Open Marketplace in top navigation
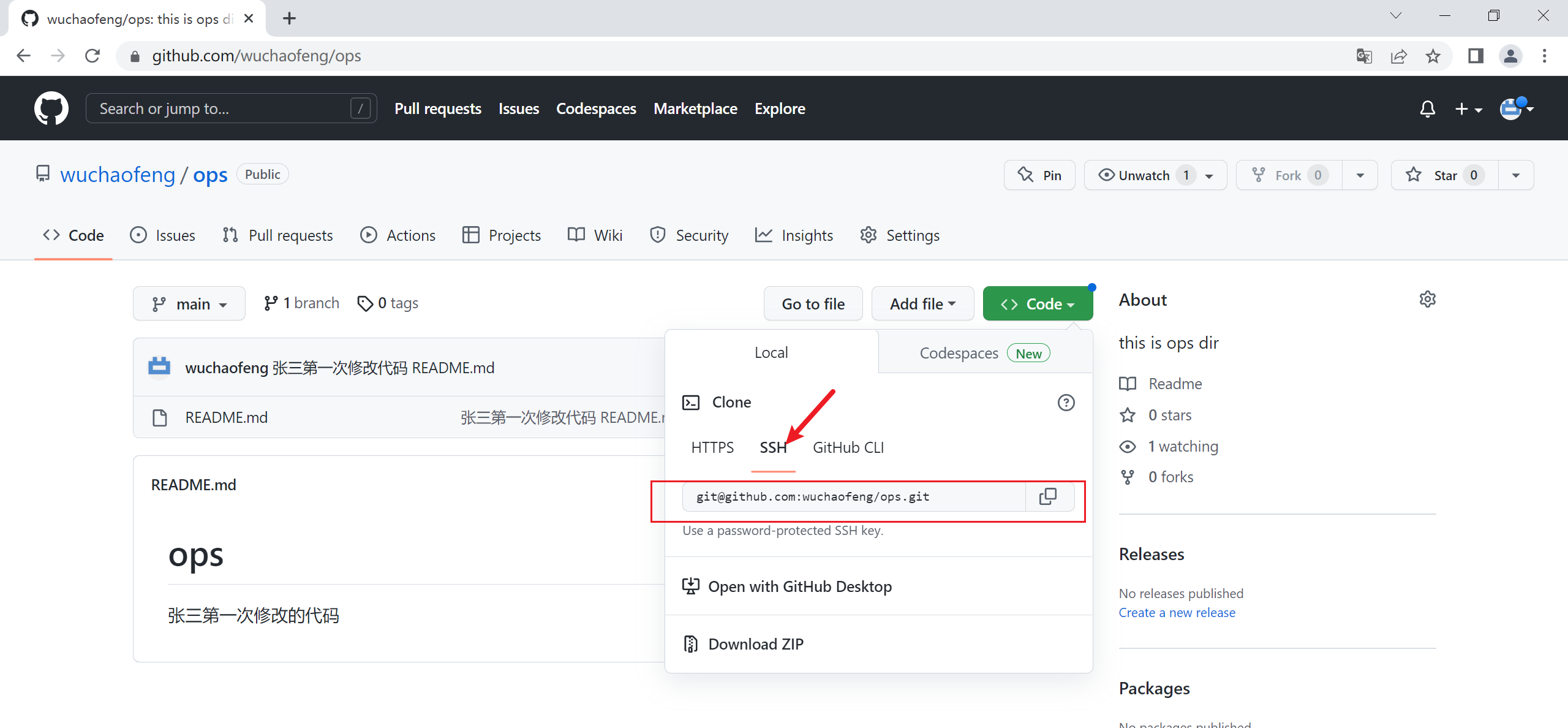The height and width of the screenshot is (728, 1568). (695, 108)
